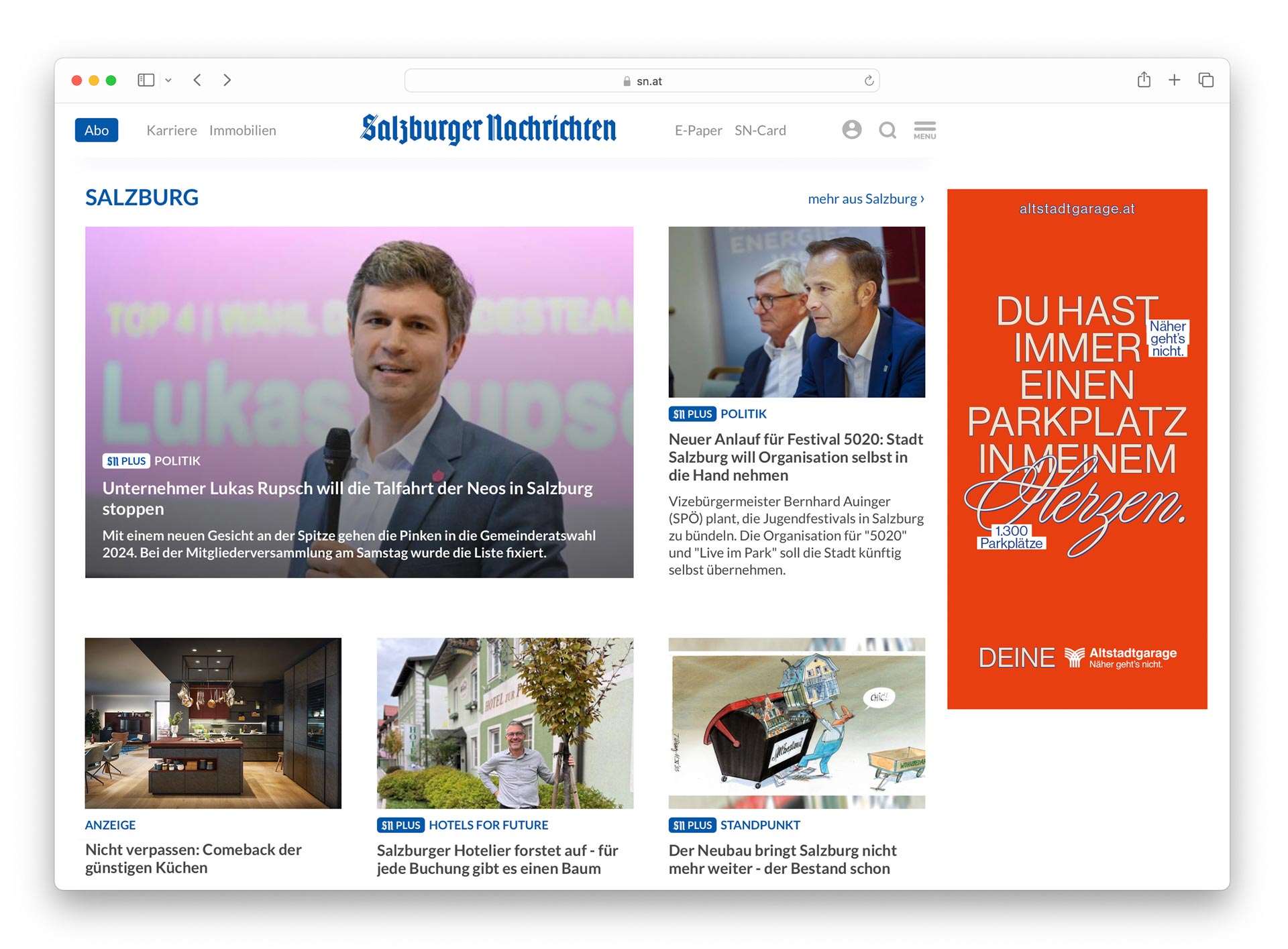Click the SN PLUS badge on Rupsch article
The width and height of the screenshot is (1288, 949).
(126, 461)
